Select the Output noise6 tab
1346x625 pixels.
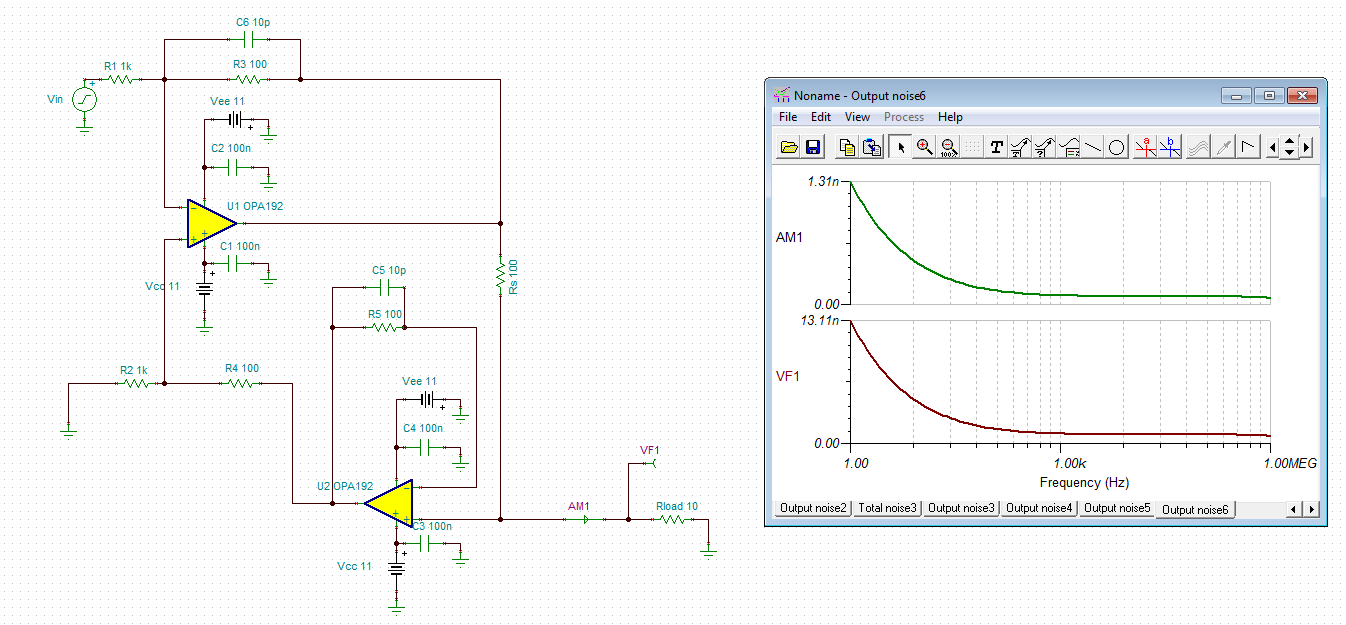click(x=1195, y=509)
